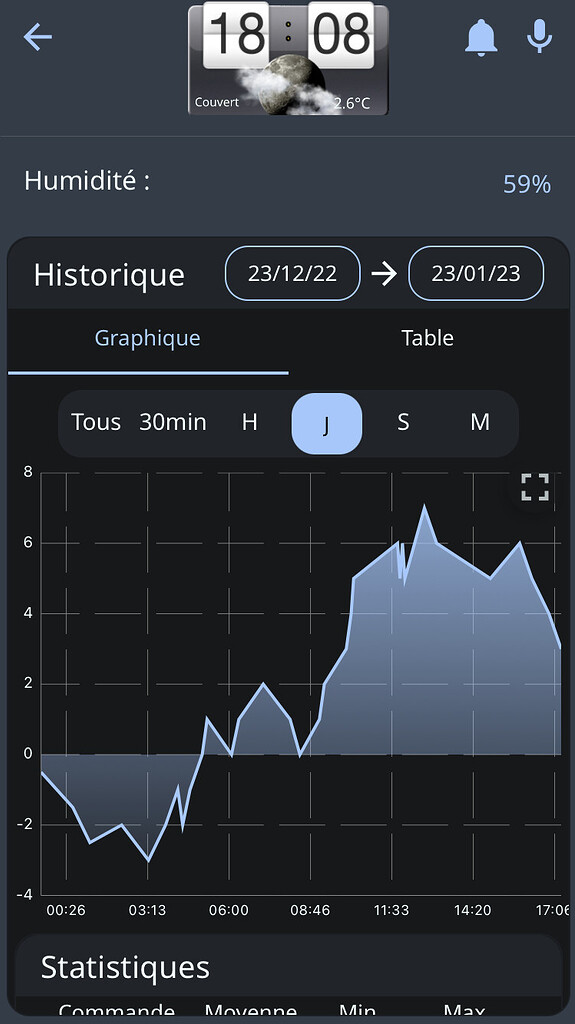Select the J daily range
Screen dimensions: 575x1024
(x=327, y=424)
